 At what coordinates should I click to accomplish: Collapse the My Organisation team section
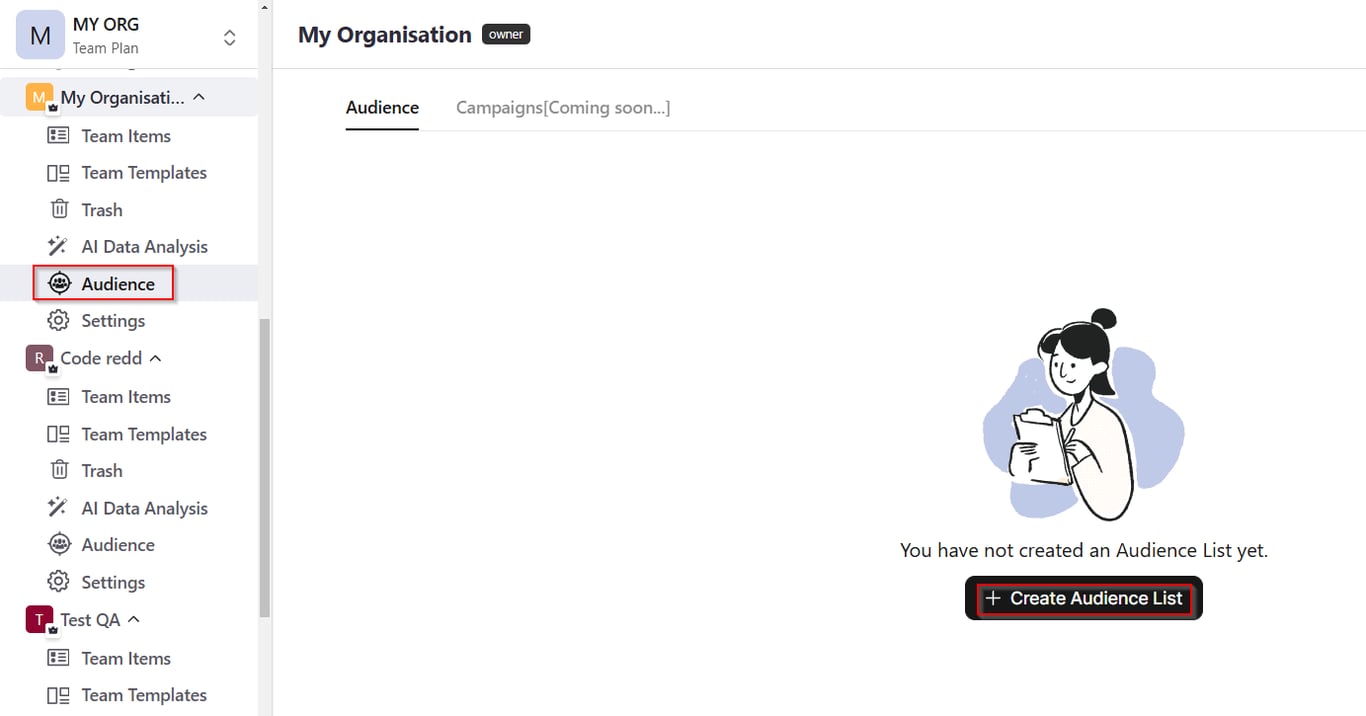199,97
